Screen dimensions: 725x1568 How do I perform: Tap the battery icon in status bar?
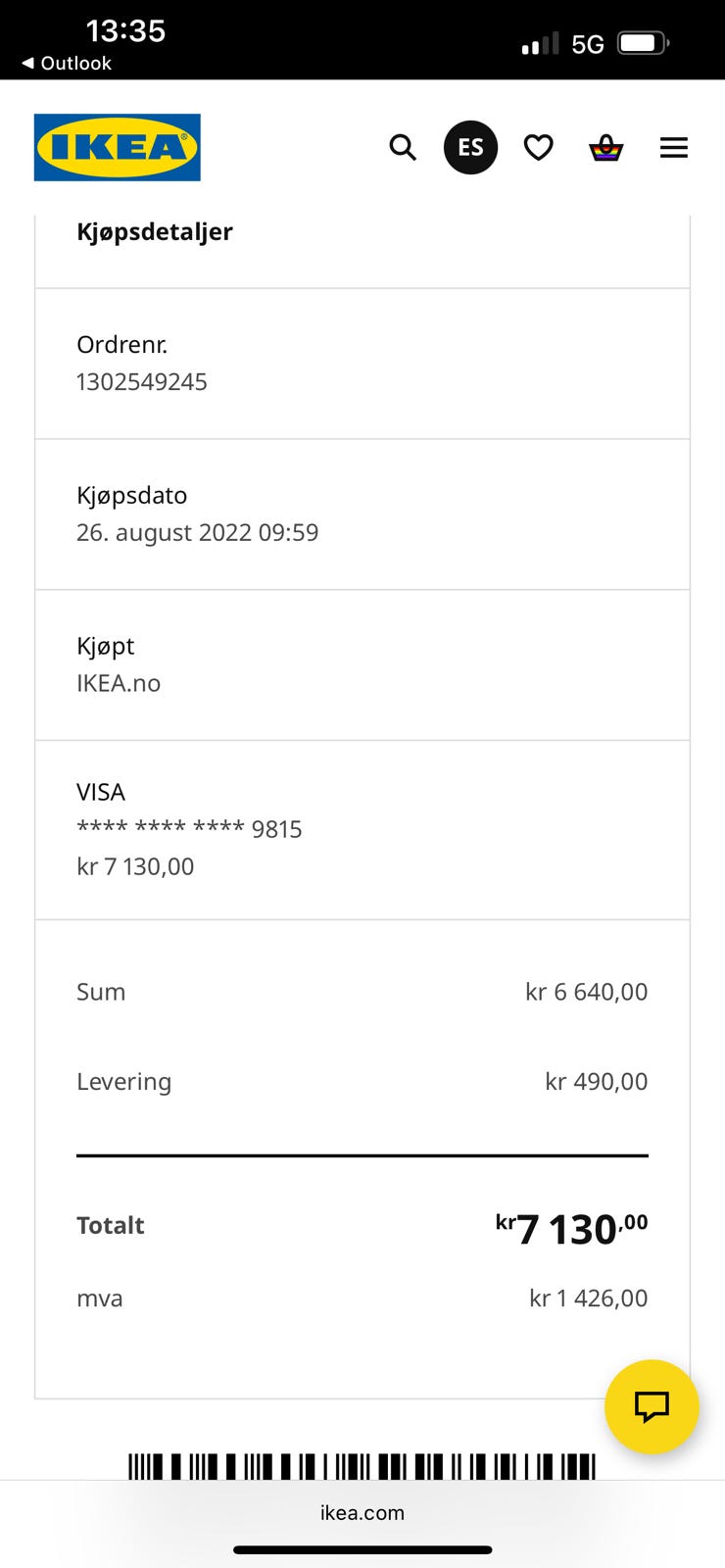(x=643, y=43)
